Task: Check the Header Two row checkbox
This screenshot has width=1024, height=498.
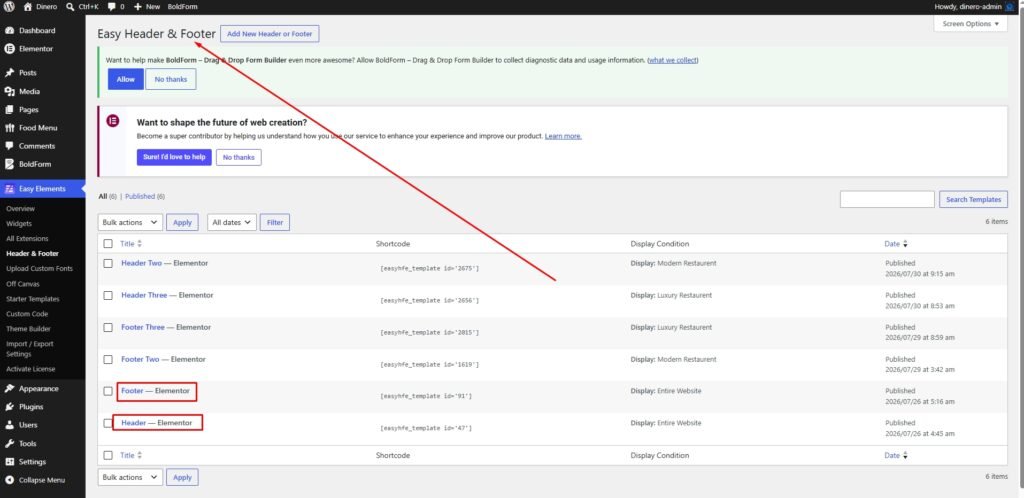Action: [x=108, y=263]
